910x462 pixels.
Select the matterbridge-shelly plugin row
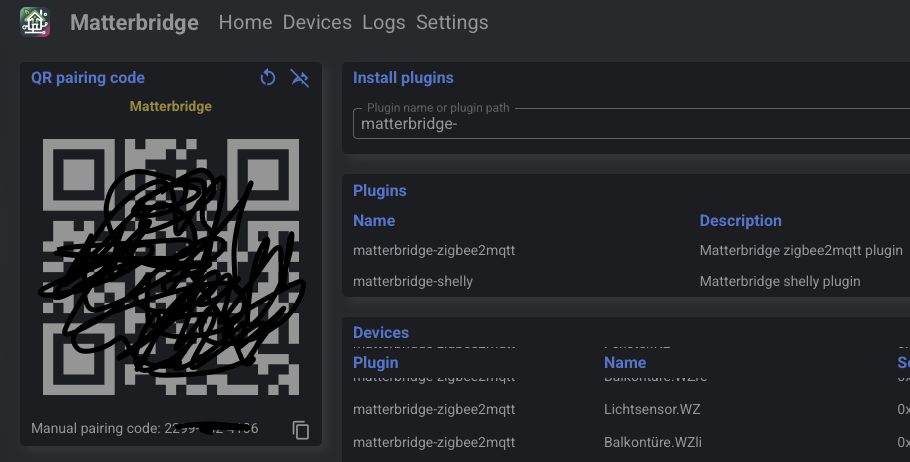pos(413,281)
